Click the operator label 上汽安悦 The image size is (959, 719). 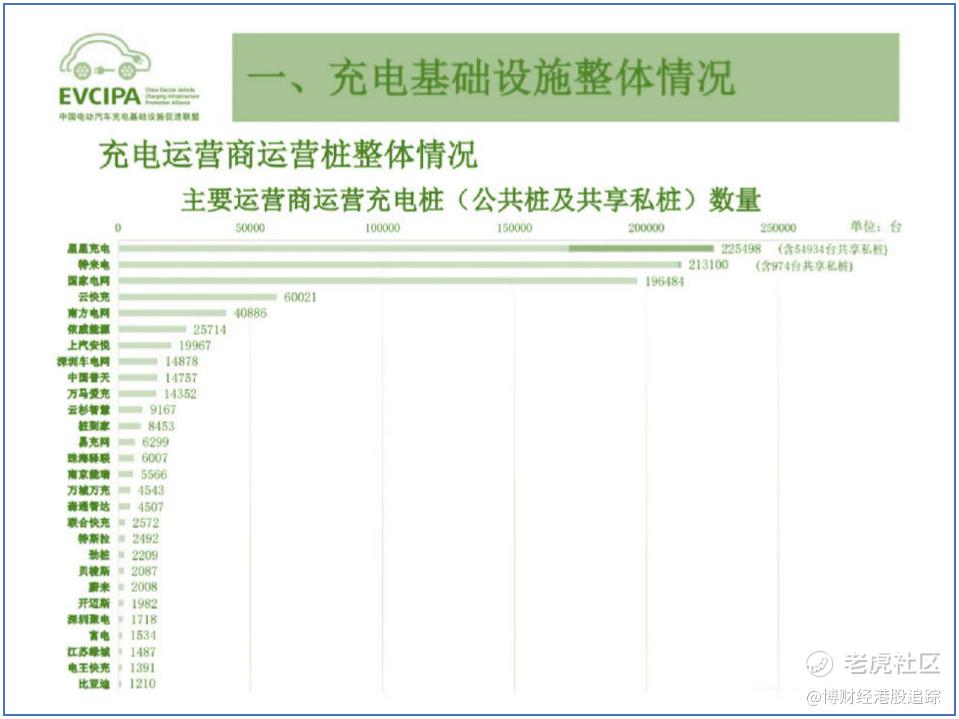88,345
